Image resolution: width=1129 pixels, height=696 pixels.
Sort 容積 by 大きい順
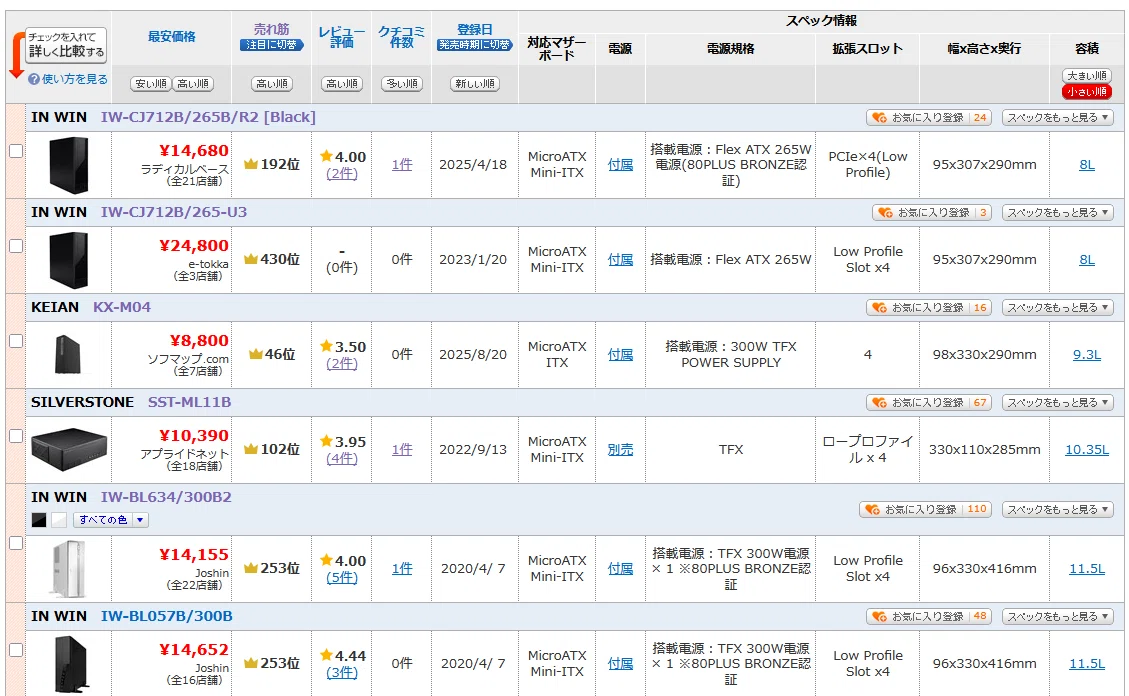[x=1087, y=76]
